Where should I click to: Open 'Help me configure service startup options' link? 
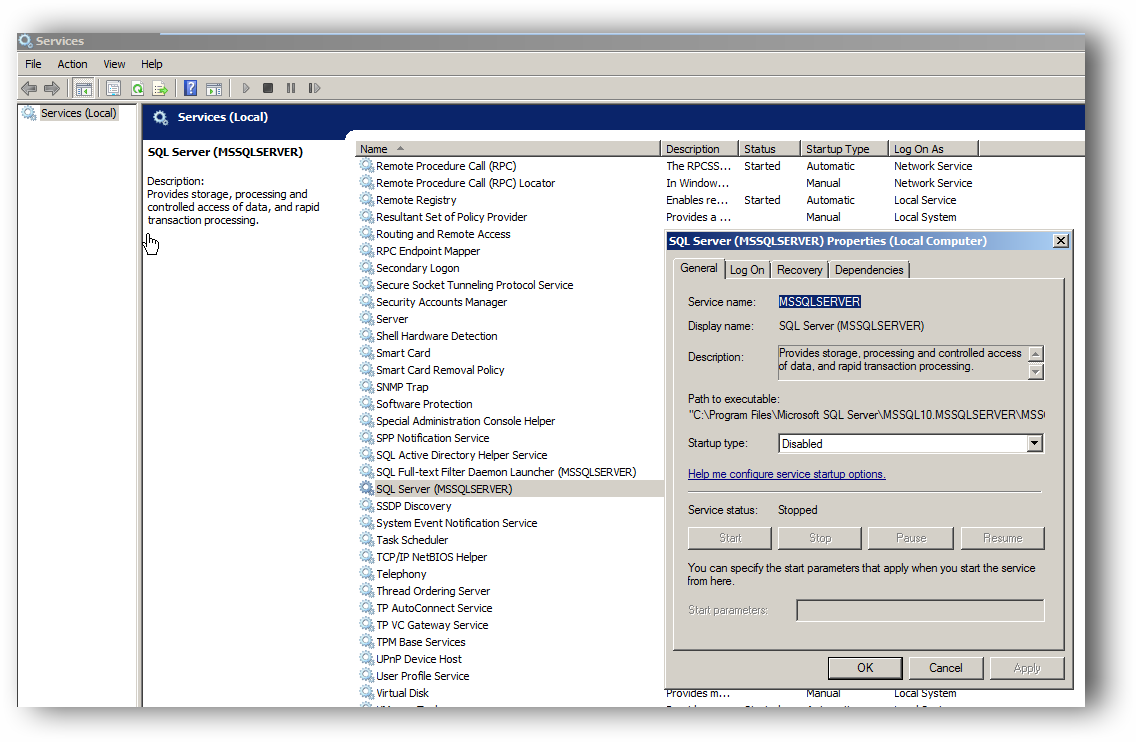[787, 474]
